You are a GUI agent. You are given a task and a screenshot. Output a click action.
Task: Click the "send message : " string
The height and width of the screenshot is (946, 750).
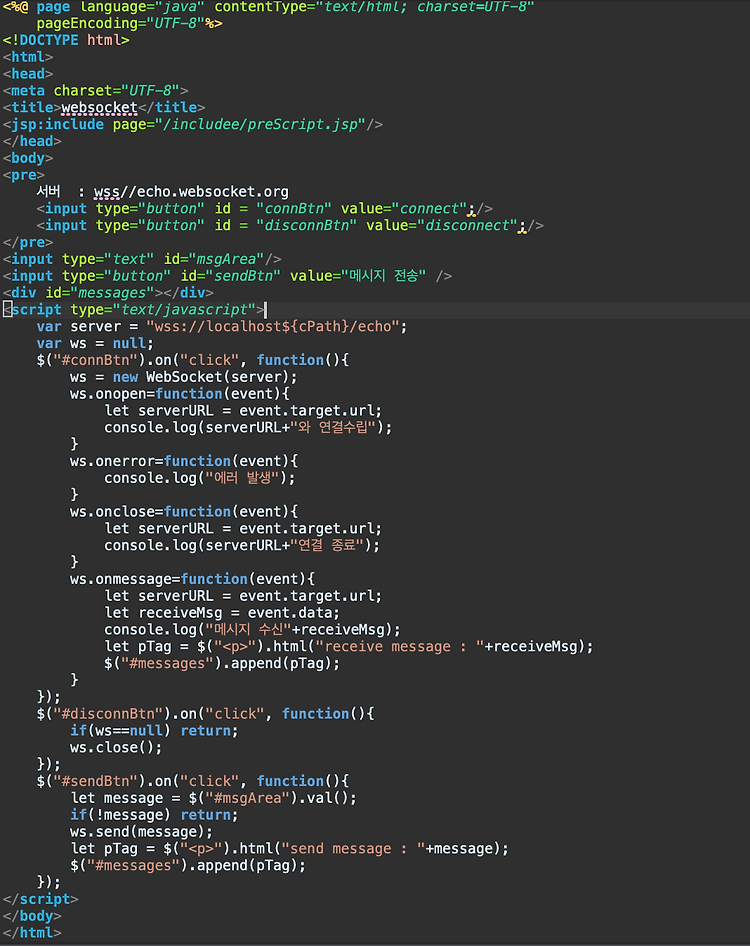[x=353, y=849]
